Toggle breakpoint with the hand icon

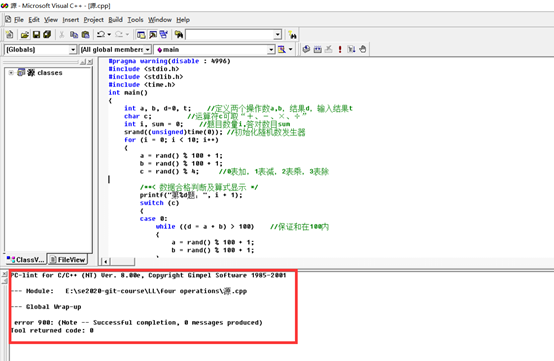(x=363, y=49)
